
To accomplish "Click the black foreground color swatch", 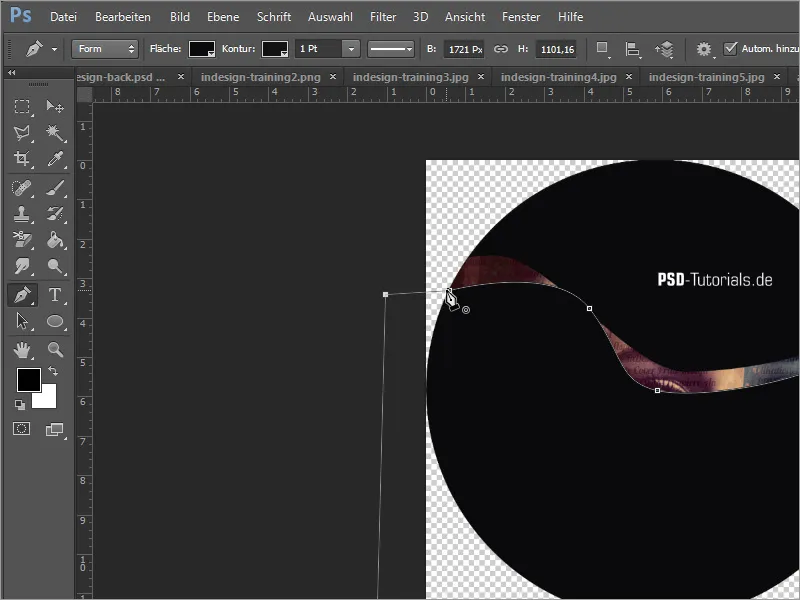I will [29, 380].
